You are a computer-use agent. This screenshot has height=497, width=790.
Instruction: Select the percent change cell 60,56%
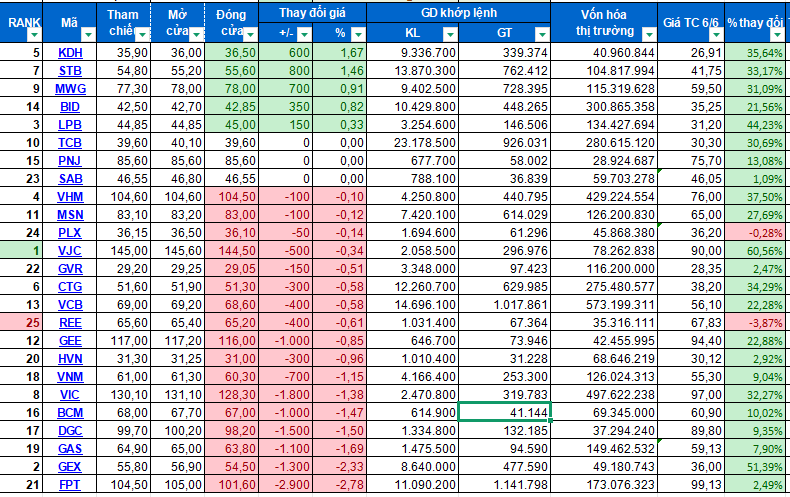click(x=755, y=251)
